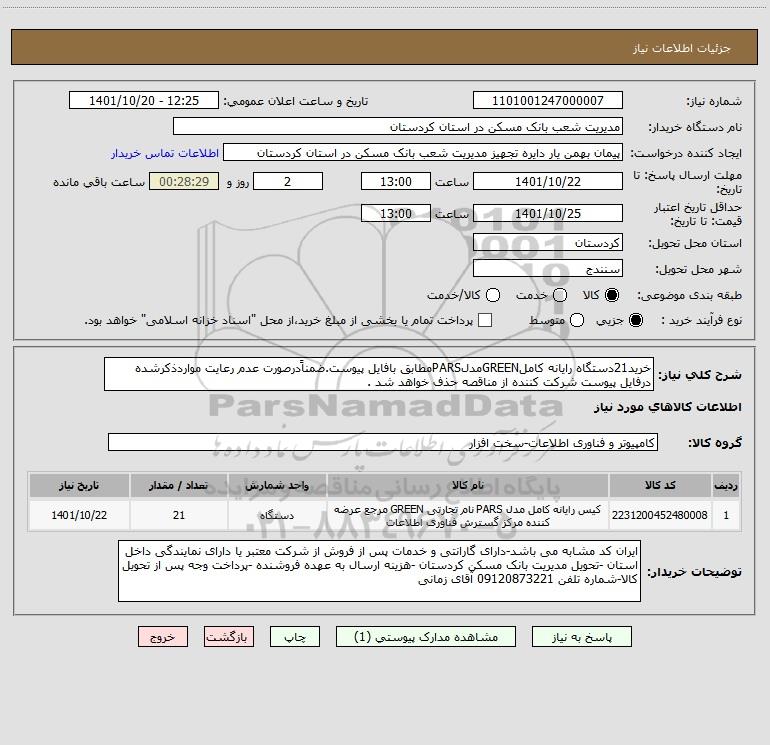Click the request creator field پیمان بهمن یار

coord(423,152)
